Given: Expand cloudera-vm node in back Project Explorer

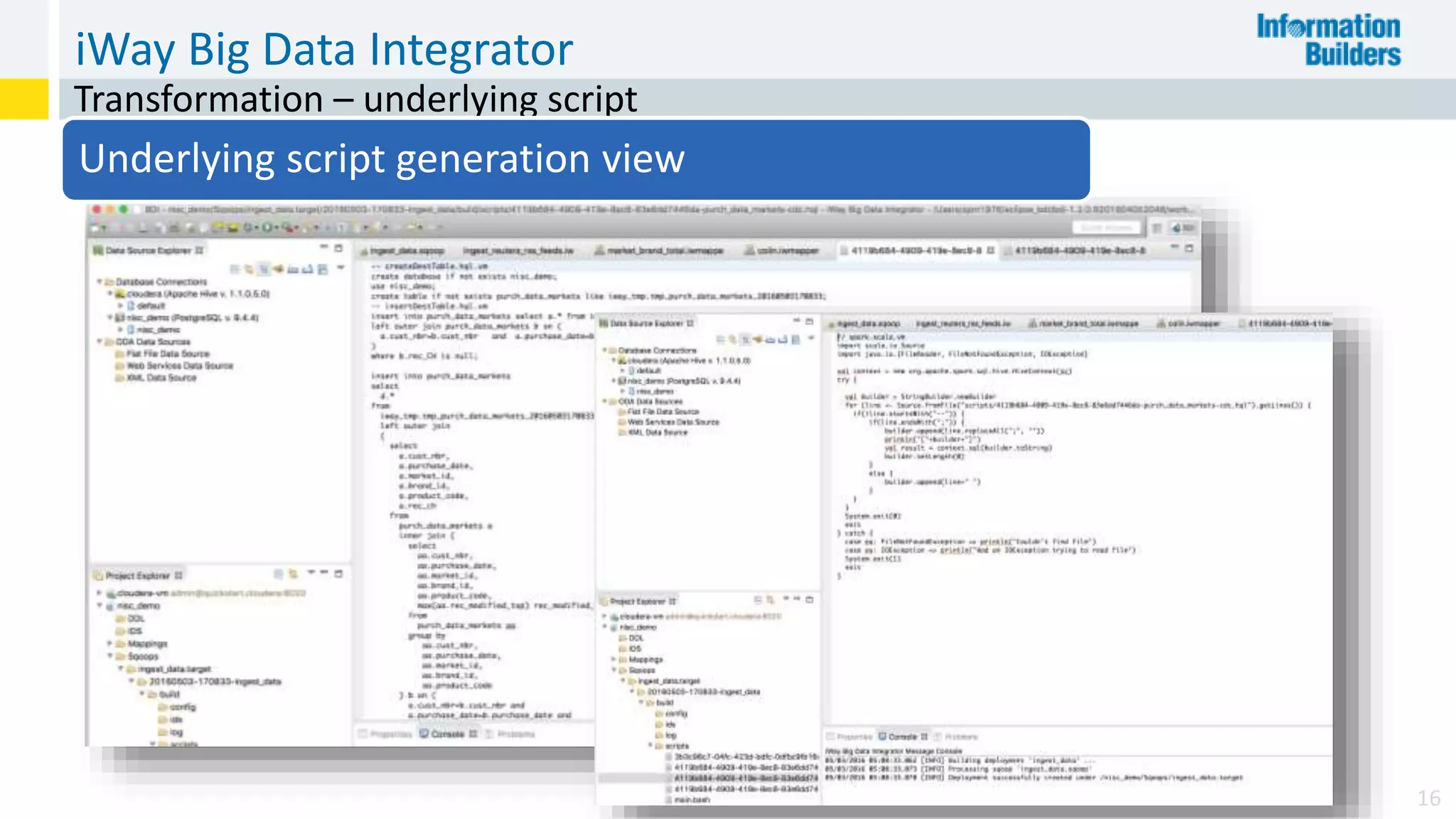Looking at the screenshot, I should tap(100, 593).
